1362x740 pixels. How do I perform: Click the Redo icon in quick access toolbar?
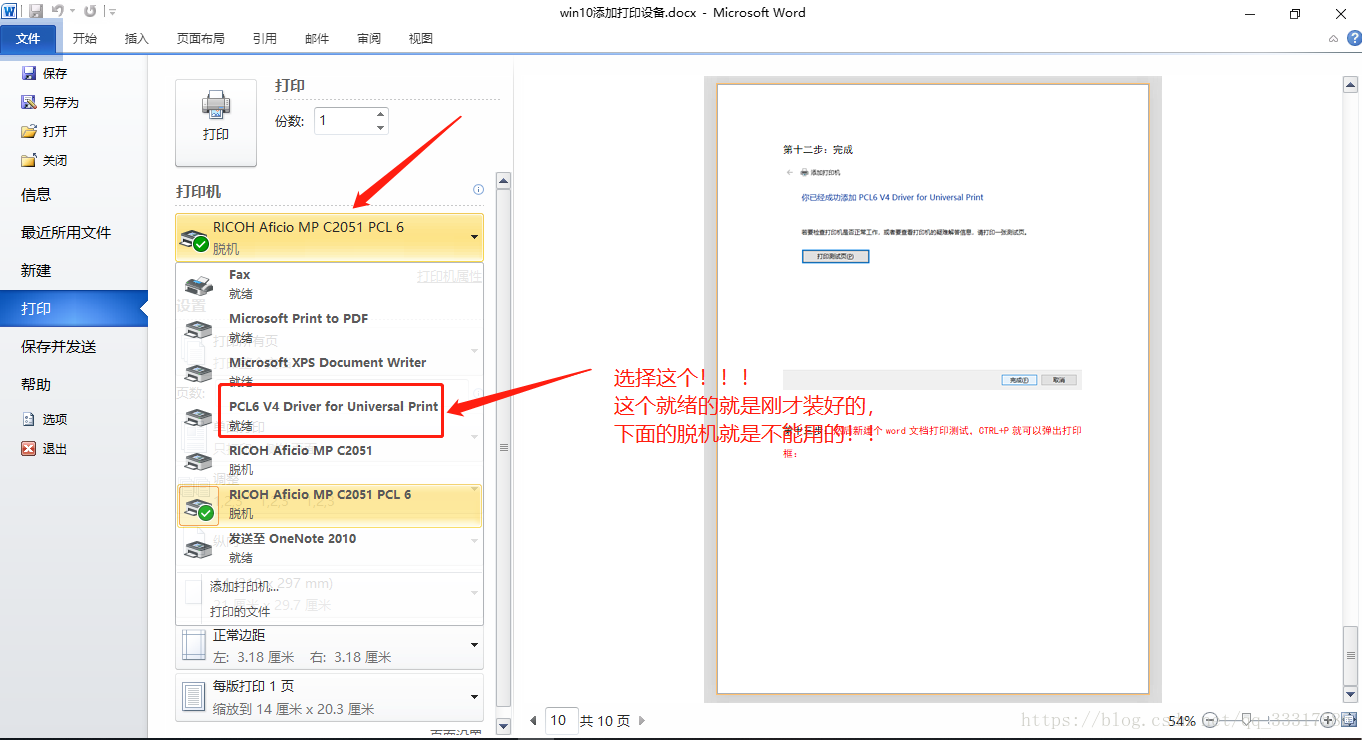click(x=90, y=11)
